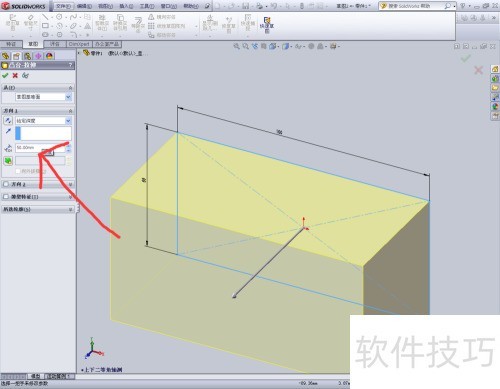This screenshot has width=500, height=389.
Task: Expand the Selected Contours section
Action: tap(38, 209)
